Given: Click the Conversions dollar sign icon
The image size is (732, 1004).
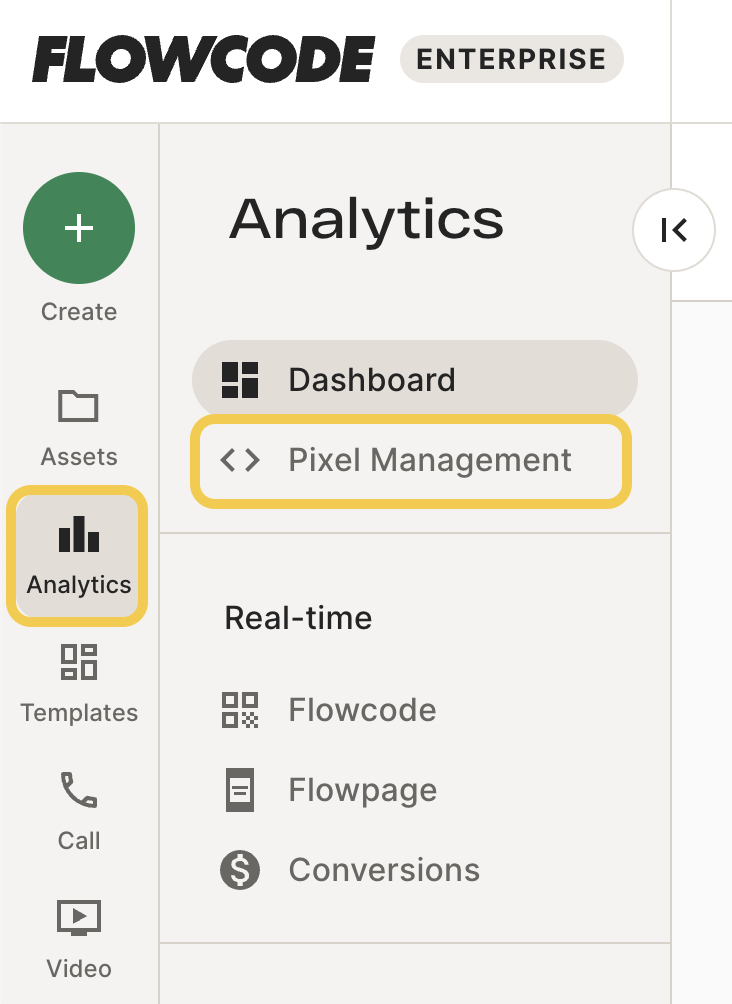Looking at the screenshot, I should tap(240, 870).
